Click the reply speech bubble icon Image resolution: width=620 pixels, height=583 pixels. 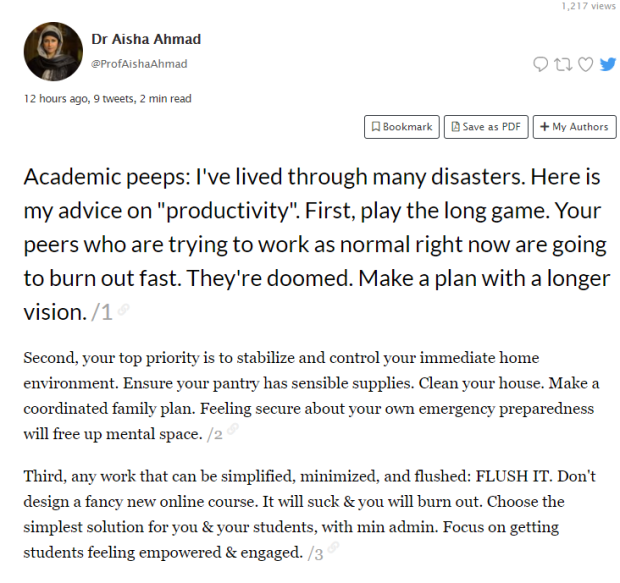pos(541,64)
